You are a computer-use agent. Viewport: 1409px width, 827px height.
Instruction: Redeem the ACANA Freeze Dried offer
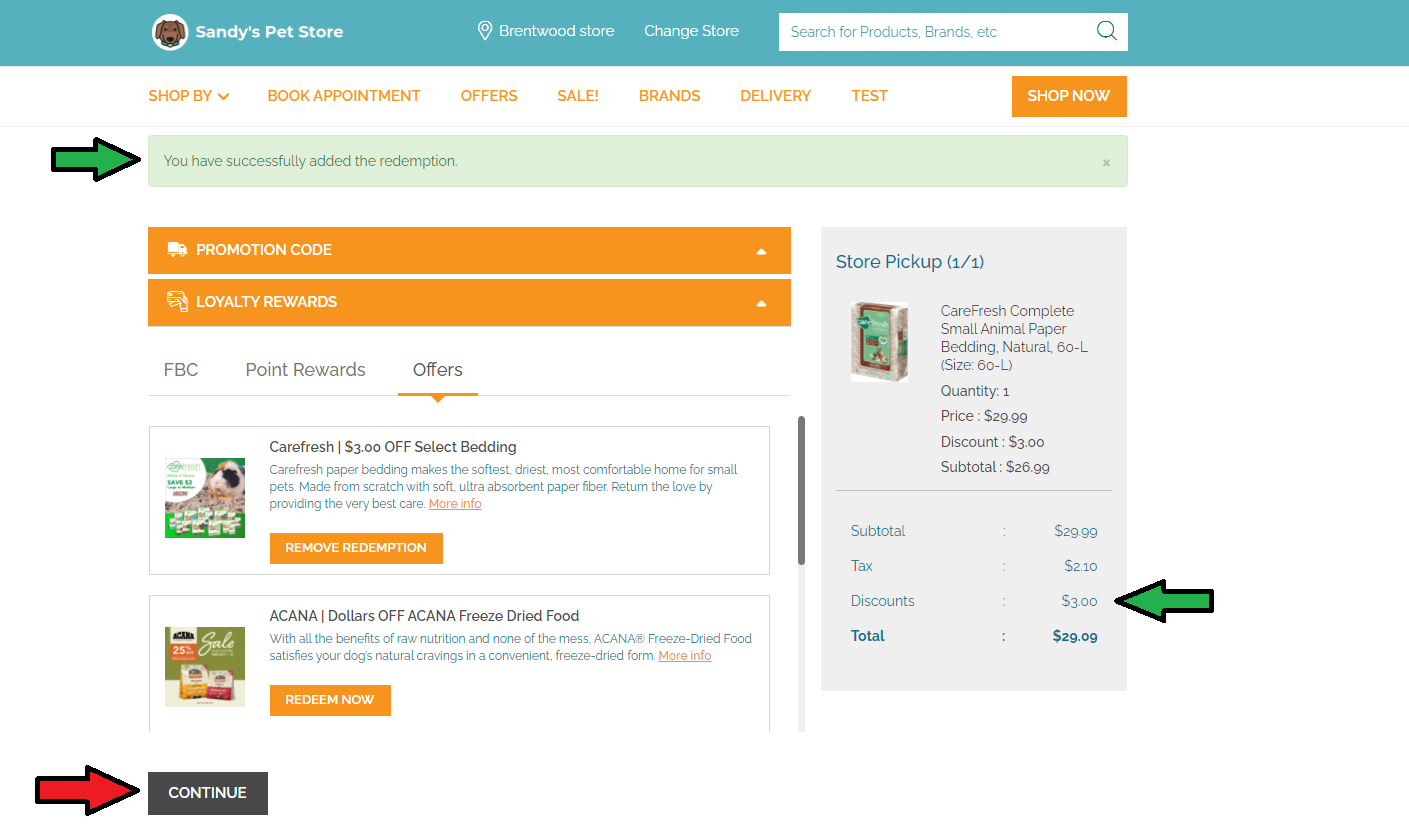[330, 700]
